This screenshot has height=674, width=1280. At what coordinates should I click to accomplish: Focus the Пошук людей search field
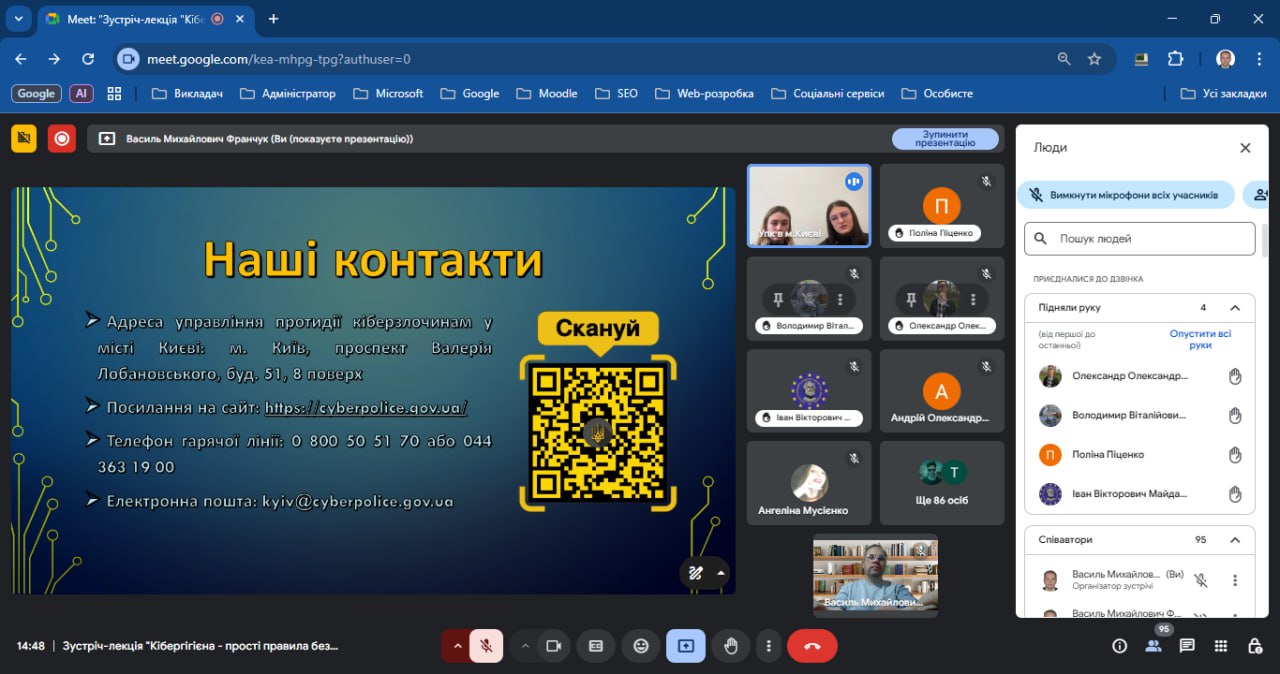(x=1139, y=239)
